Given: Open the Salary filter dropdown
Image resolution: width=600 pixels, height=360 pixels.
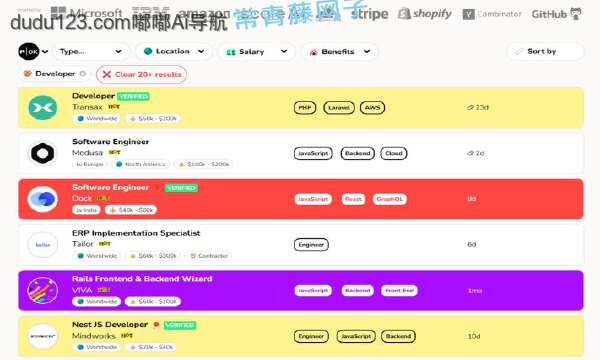Looking at the screenshot, I should tap(257, 51).
